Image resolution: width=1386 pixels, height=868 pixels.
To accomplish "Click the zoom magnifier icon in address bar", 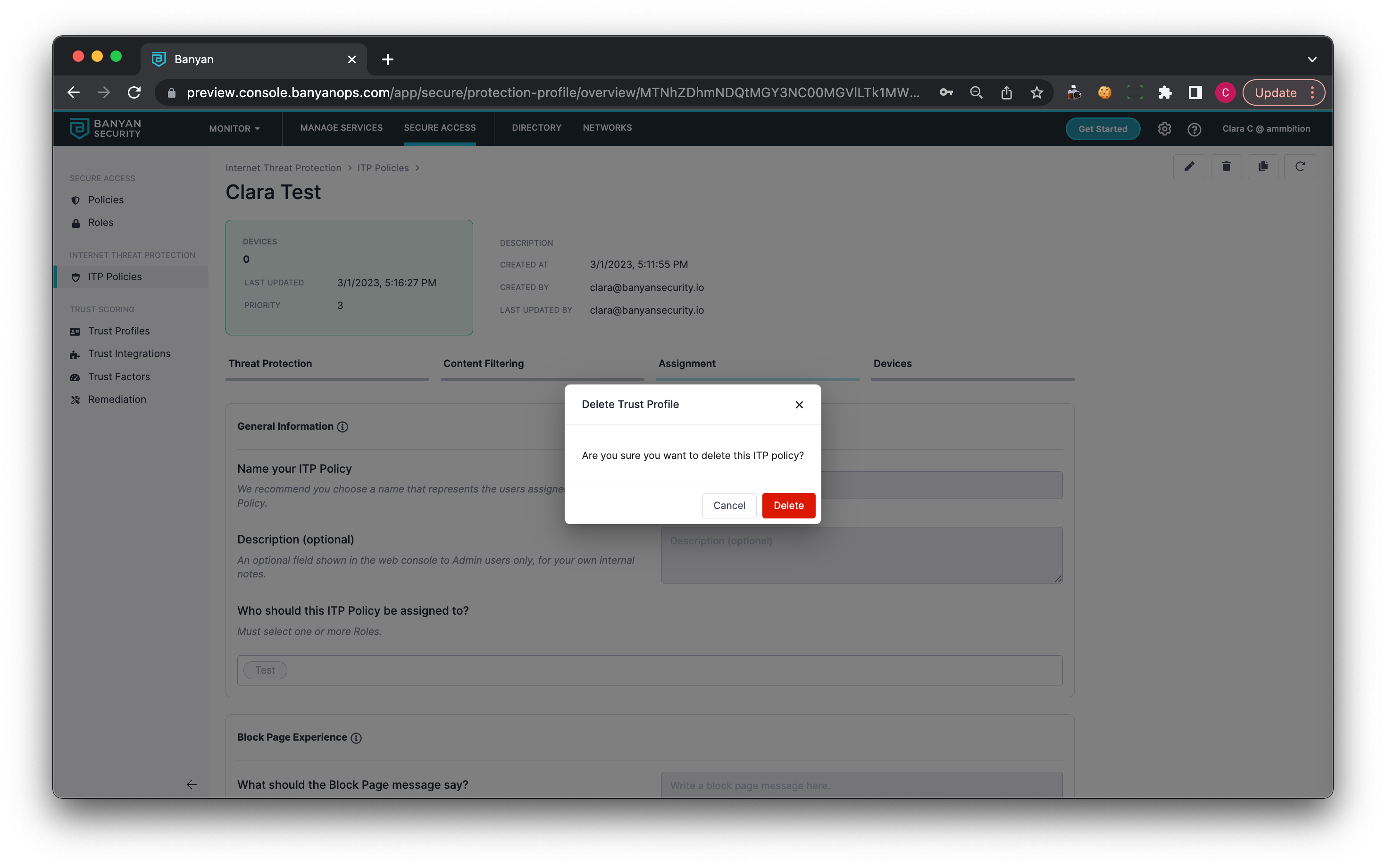I will pos(976,92).
